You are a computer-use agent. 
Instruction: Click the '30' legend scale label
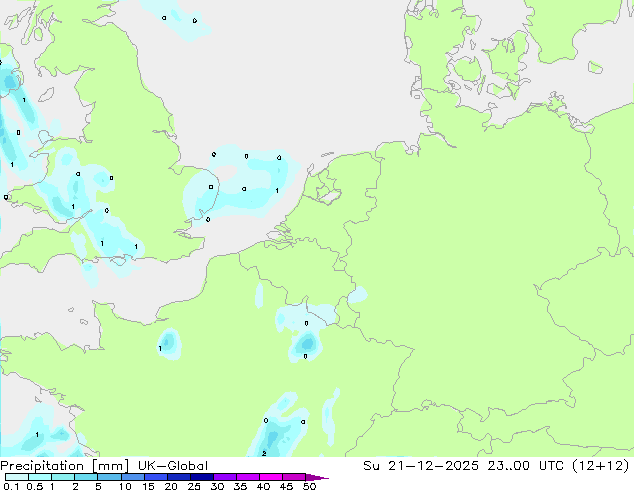coord(217,486)
